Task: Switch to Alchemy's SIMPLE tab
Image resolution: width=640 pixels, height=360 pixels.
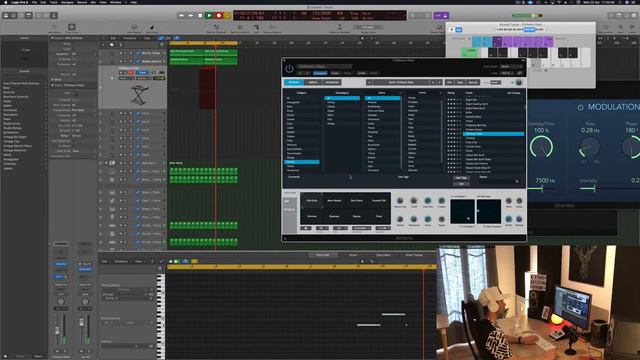Action: click(313, 82)
